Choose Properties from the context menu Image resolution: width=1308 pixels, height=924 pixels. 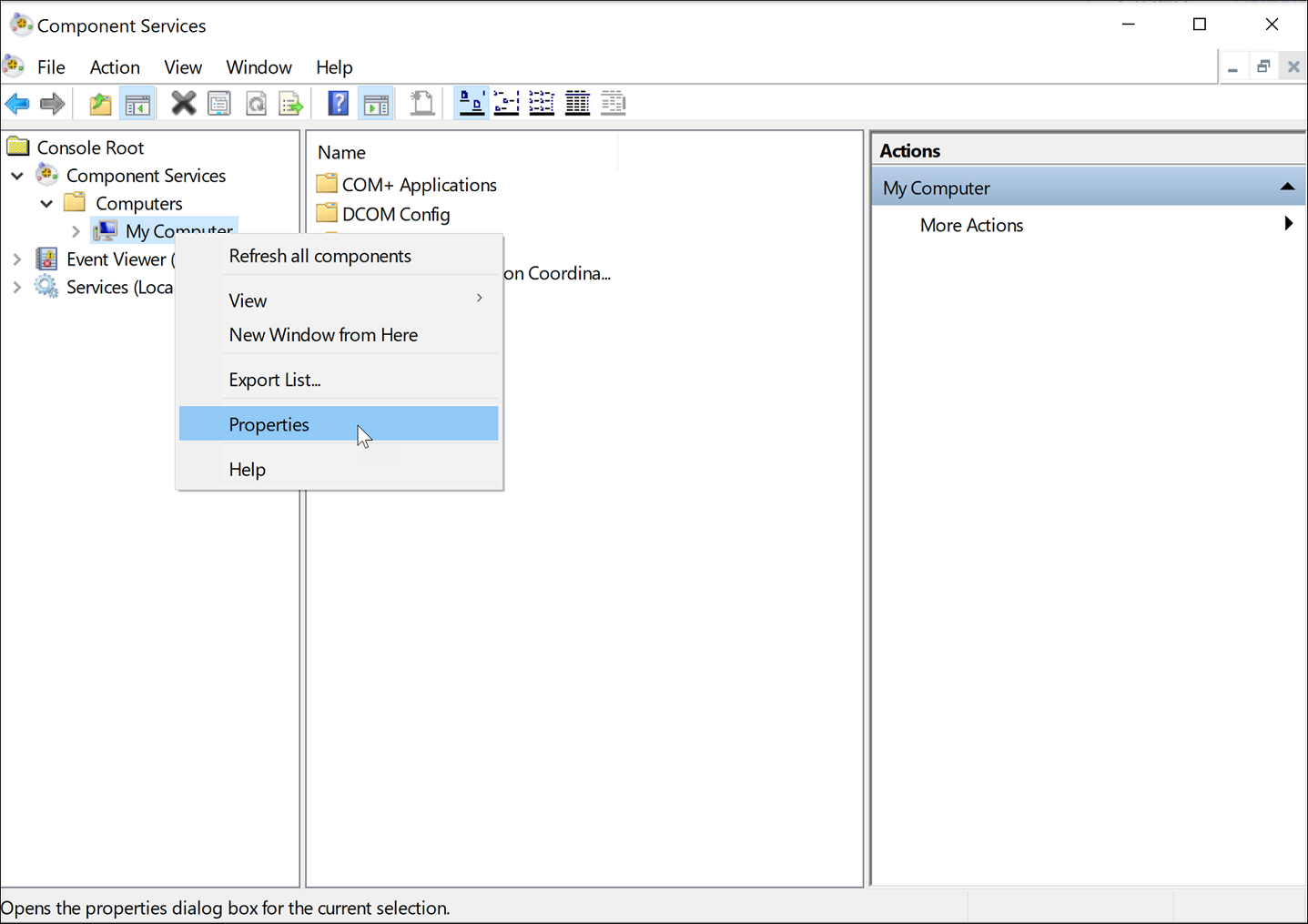pyautogui.click(x=269, y=424)
